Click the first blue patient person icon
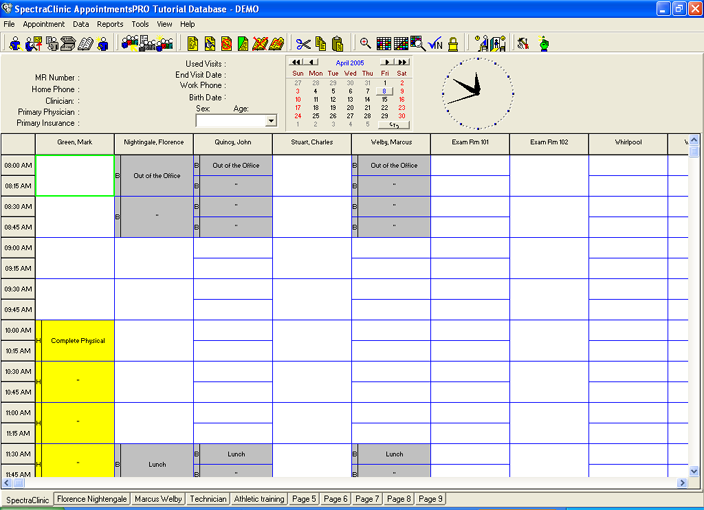Viewport: 704px width, 510px height. tap(15, 44)
